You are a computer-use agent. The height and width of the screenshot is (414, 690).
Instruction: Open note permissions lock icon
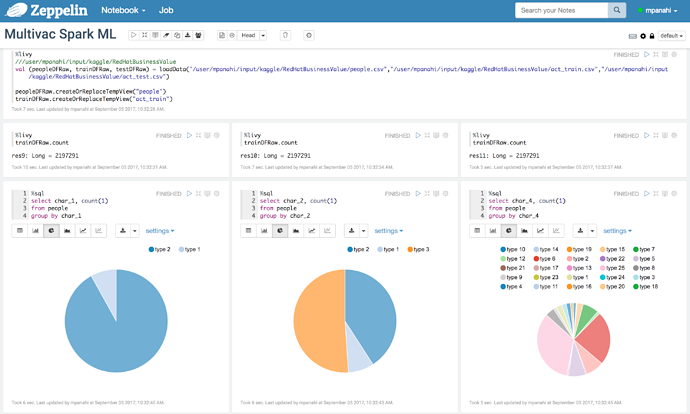[652, 36]
